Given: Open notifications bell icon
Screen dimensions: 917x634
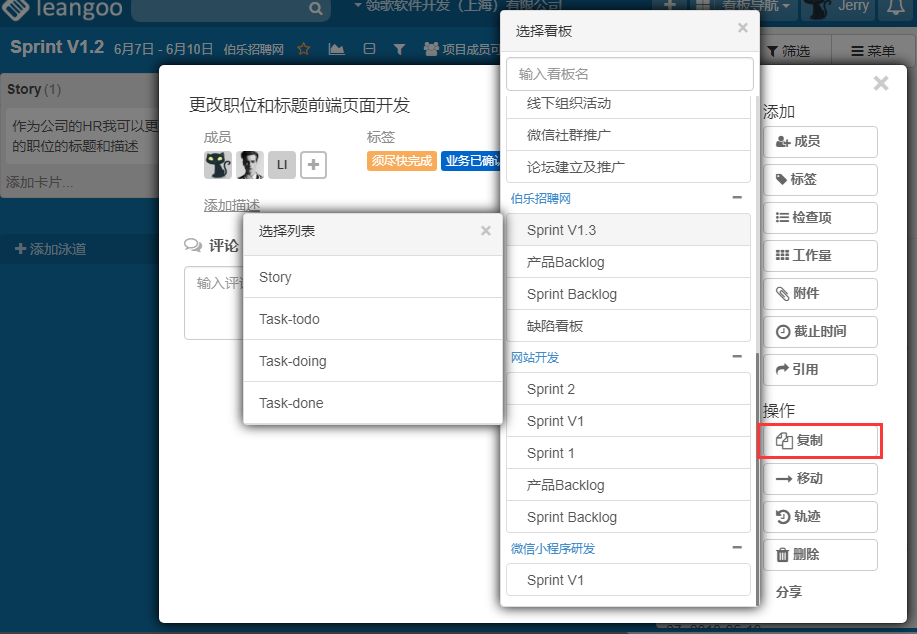Looking at the screenshot, I should (896, 8).
